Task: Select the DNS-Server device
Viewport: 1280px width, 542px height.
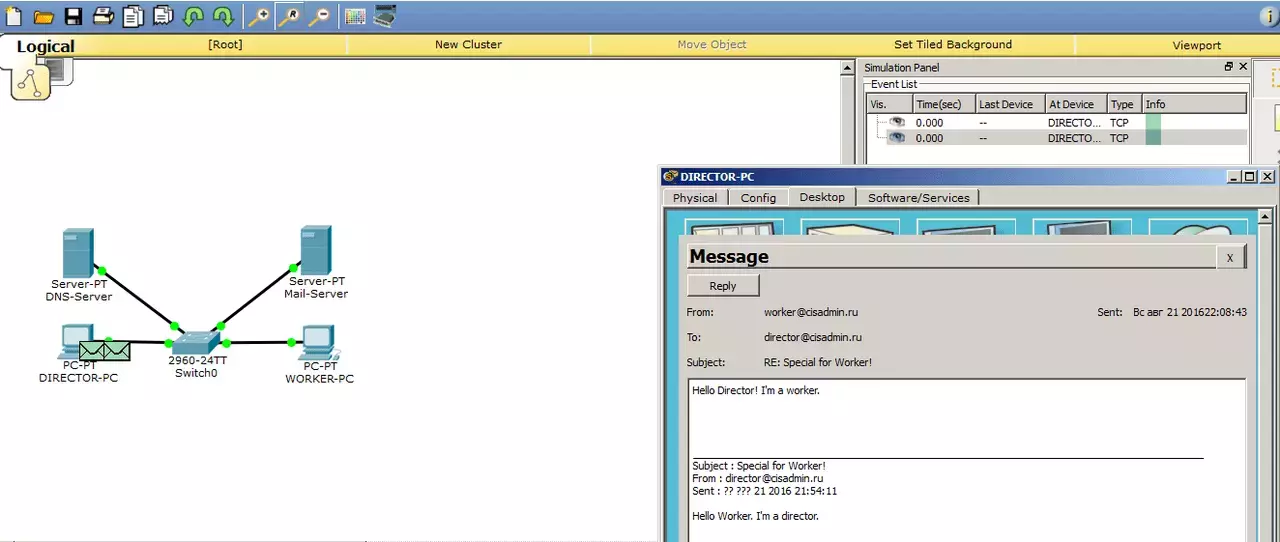Action: click(78, 254)
